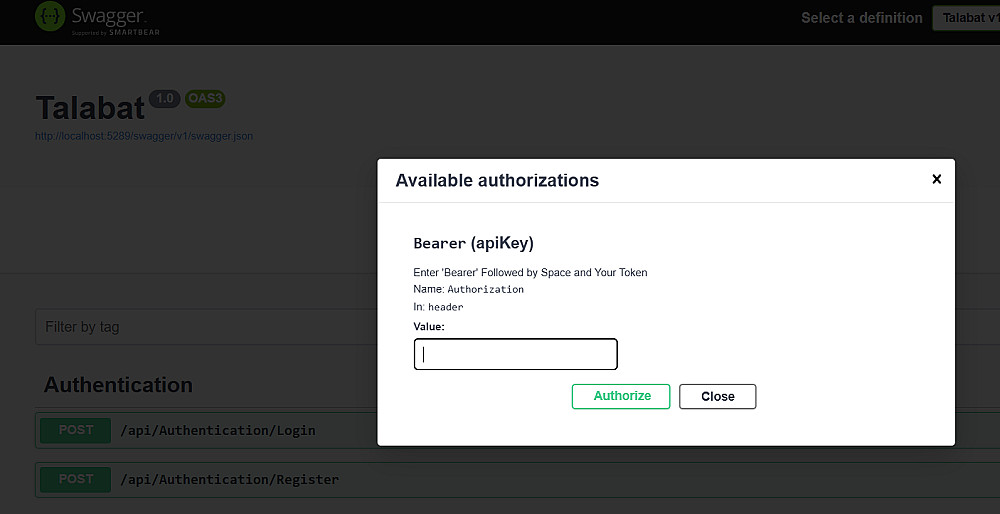This screenshot has width=1000, height=514.
Task: Collapse the Authentication section
Action: [x=118, y=385]
